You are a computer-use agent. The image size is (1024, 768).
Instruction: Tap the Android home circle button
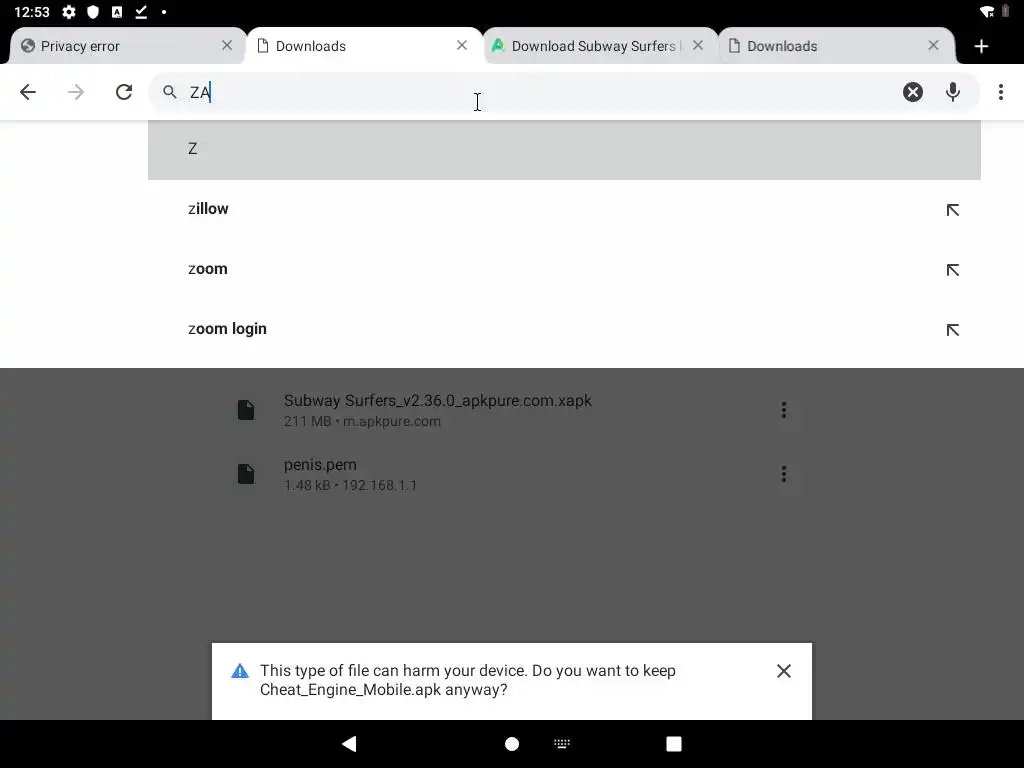click(x=512, y=744)
